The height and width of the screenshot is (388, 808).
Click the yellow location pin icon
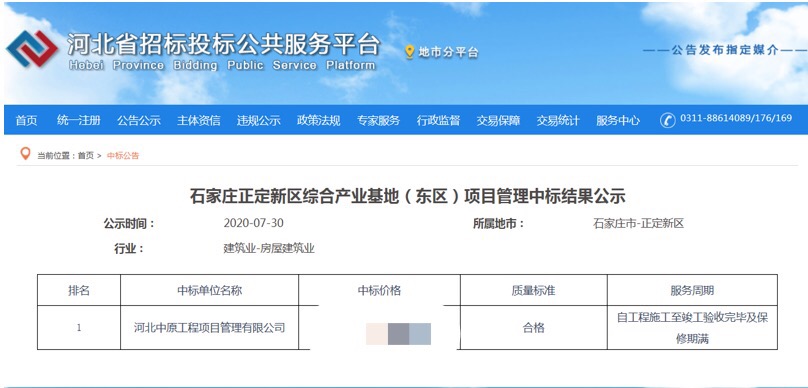tap(410, 52)
